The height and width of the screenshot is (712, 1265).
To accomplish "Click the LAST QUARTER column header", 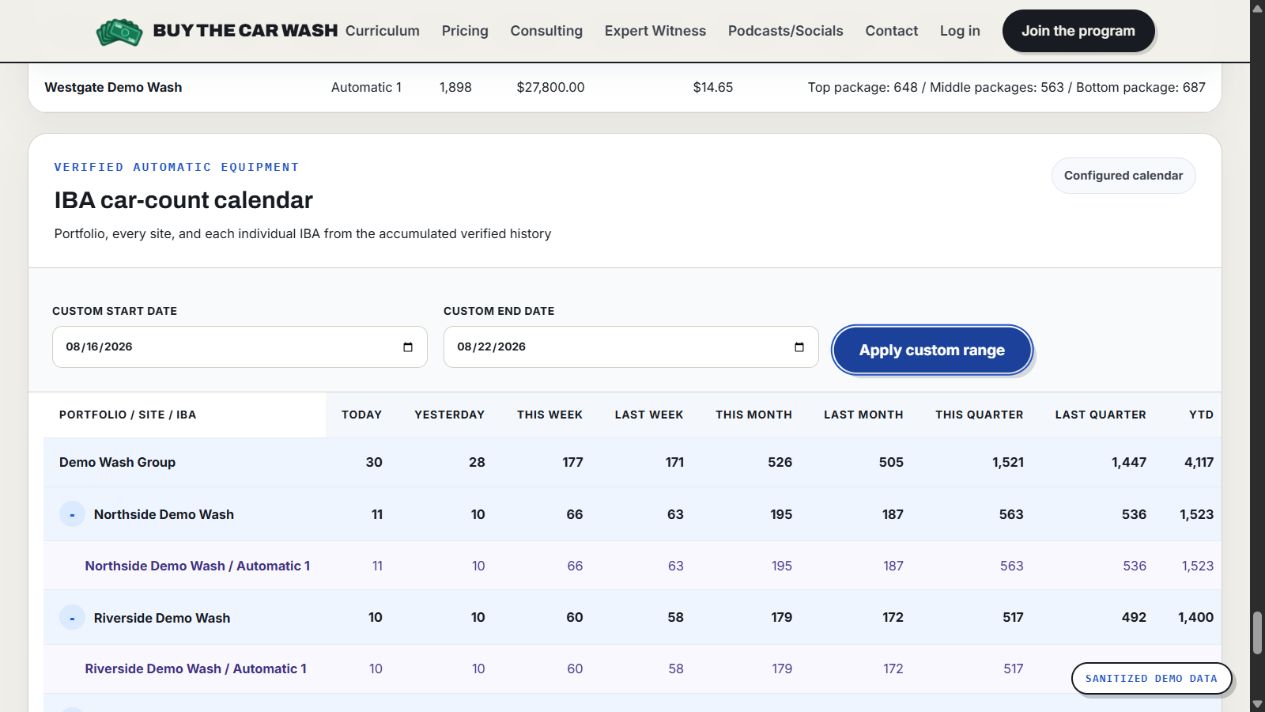I will coord(1101,414).
